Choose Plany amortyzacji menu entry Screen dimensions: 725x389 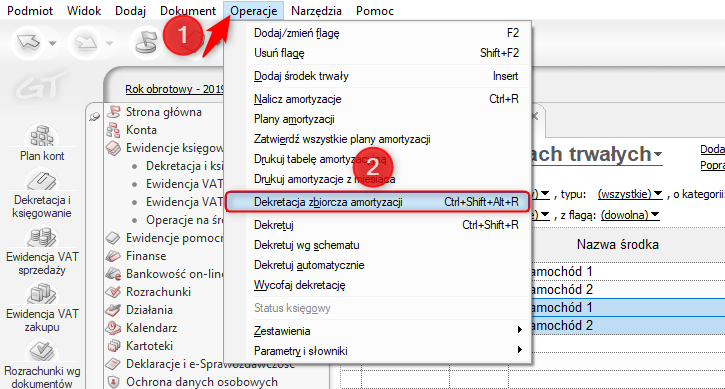pos(378,119)
